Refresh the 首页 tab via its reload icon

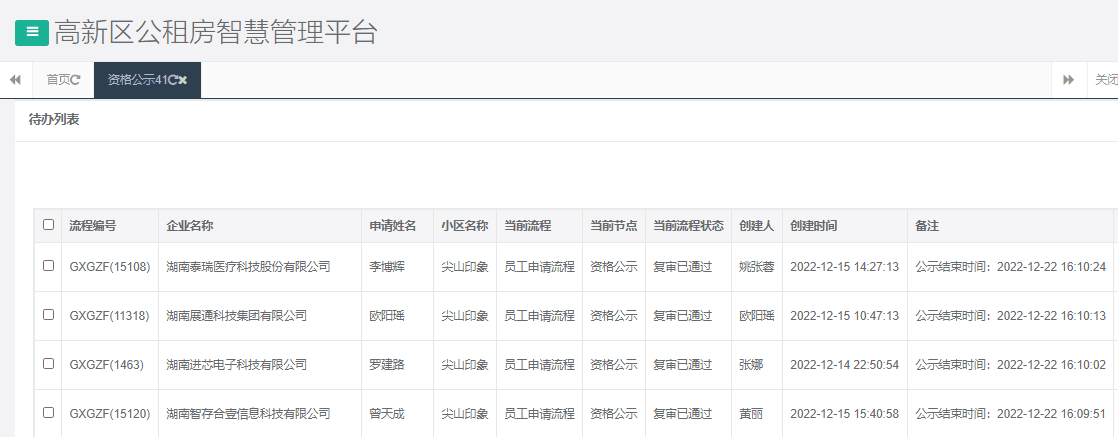76,80
